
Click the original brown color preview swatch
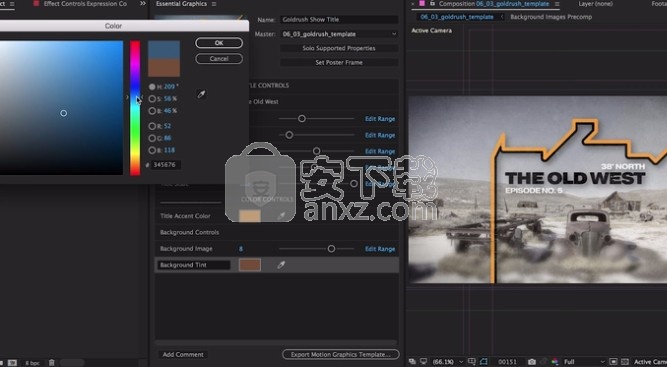click(x=164, y=68)
